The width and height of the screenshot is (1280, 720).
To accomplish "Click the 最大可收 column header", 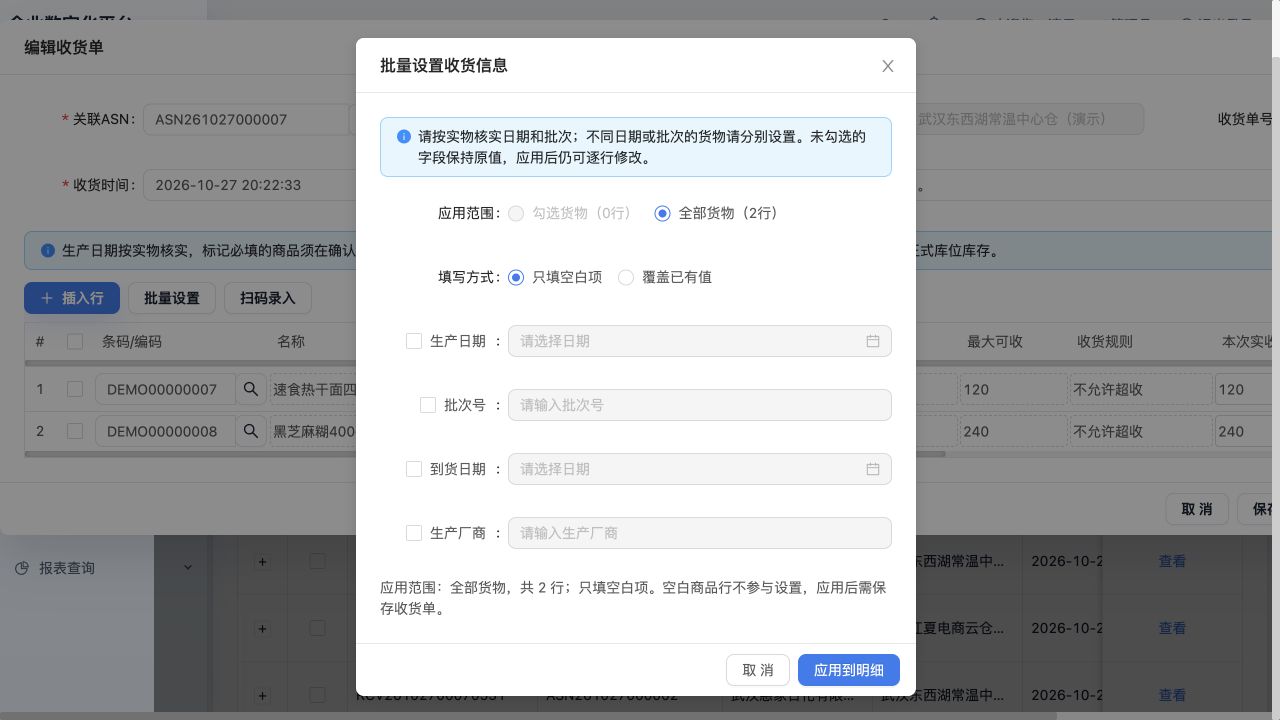I will click(x=995, y=341).
